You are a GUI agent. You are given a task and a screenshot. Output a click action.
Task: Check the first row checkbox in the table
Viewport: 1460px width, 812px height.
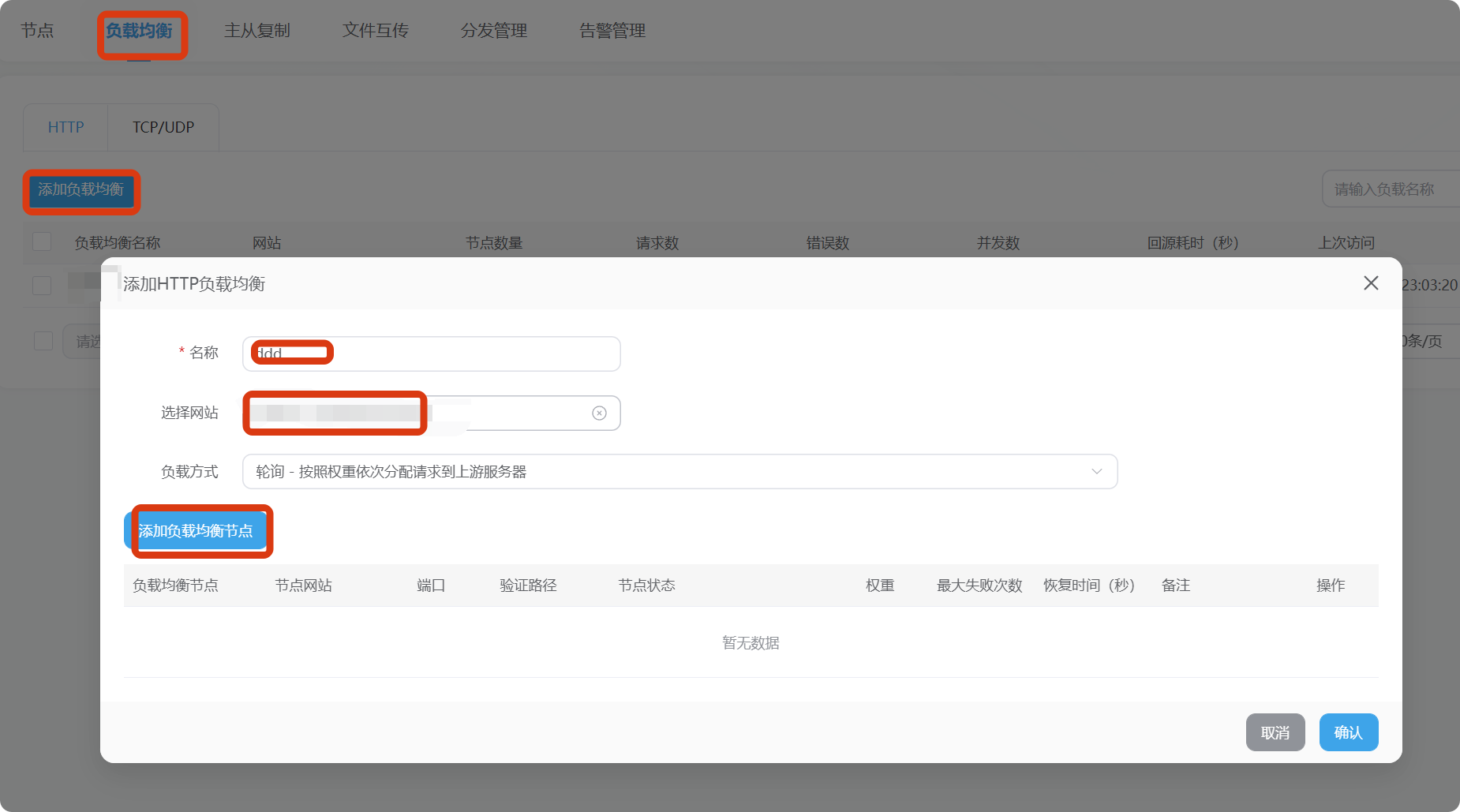click(42, 285)
